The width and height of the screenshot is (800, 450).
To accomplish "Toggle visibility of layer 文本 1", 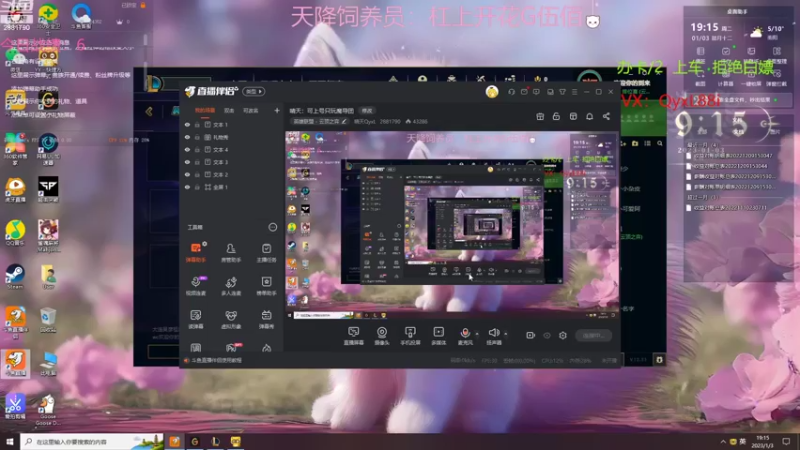I will [187, 124].
